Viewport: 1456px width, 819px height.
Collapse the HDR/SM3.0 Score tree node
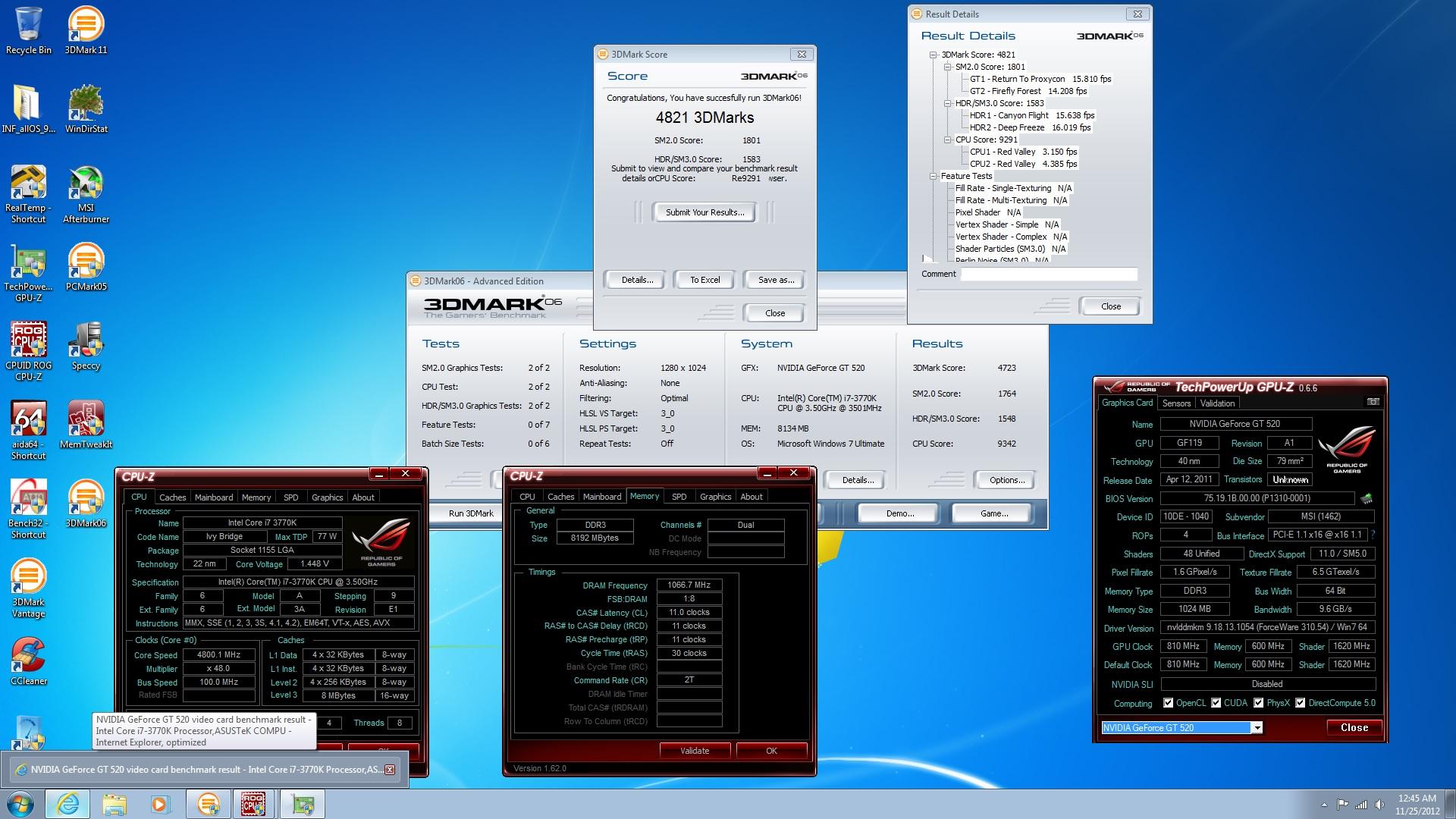[x=948, y=103]
